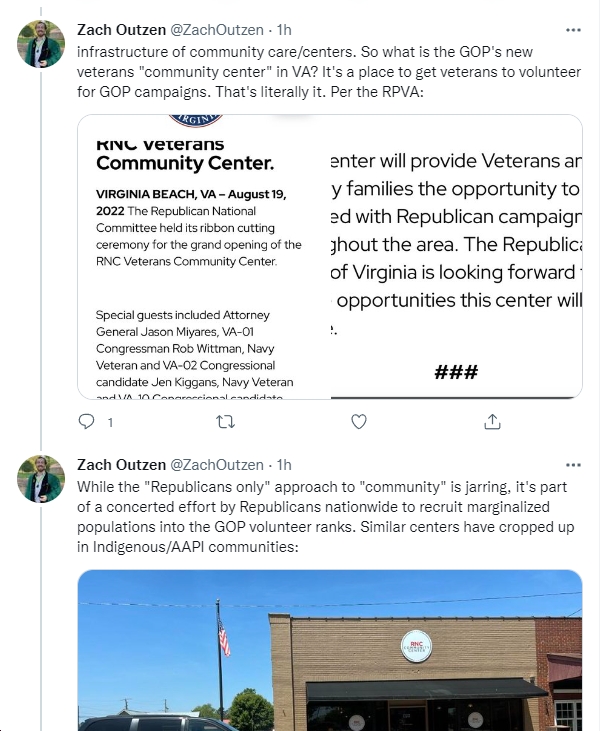
Task: Open the photo of the RNC Community Center building
Action: [330, 650]
